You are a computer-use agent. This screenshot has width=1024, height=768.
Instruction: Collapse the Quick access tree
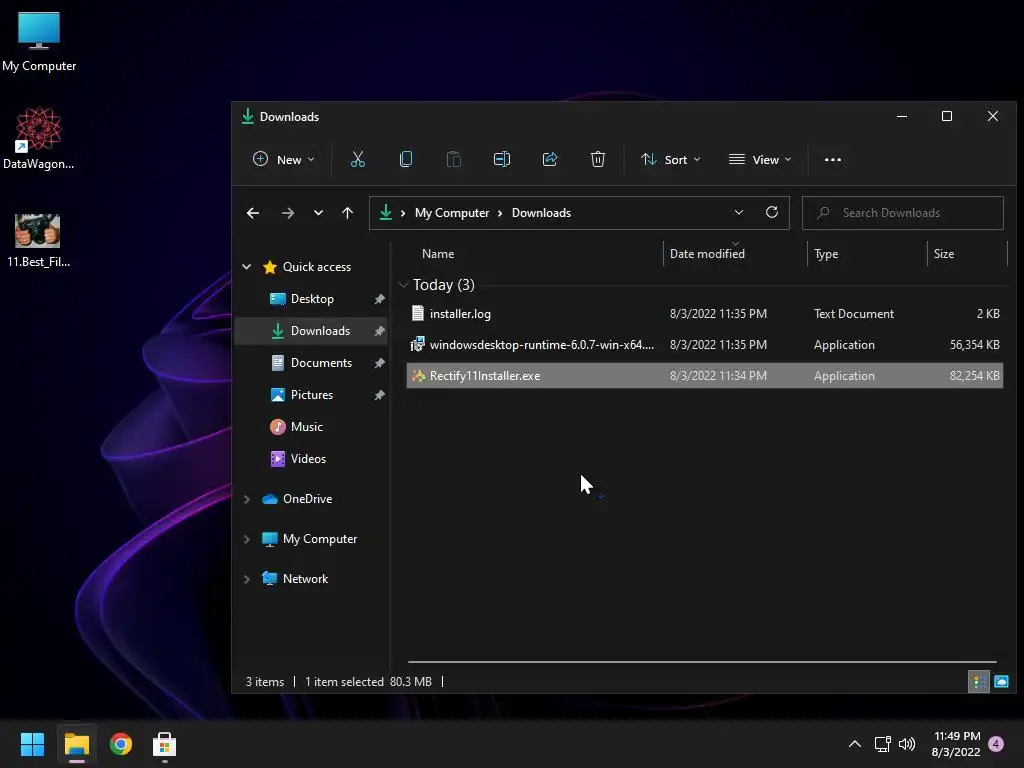click(247, 266)
